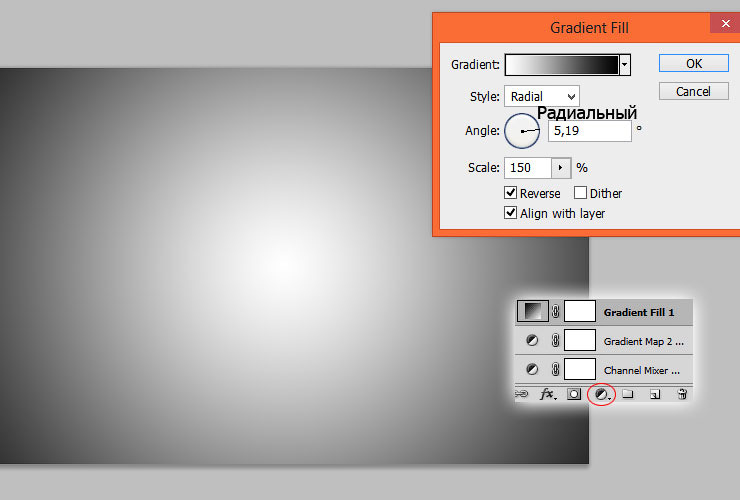Click chain link icon on Gradient Map 2

point(555,340)
